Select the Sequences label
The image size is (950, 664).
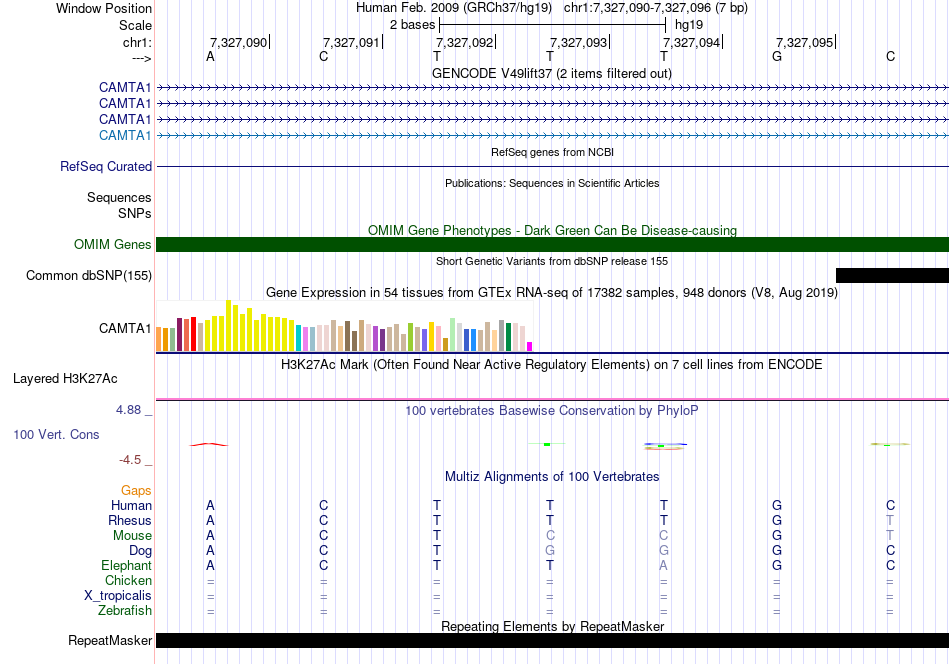(x=119, y=198)
